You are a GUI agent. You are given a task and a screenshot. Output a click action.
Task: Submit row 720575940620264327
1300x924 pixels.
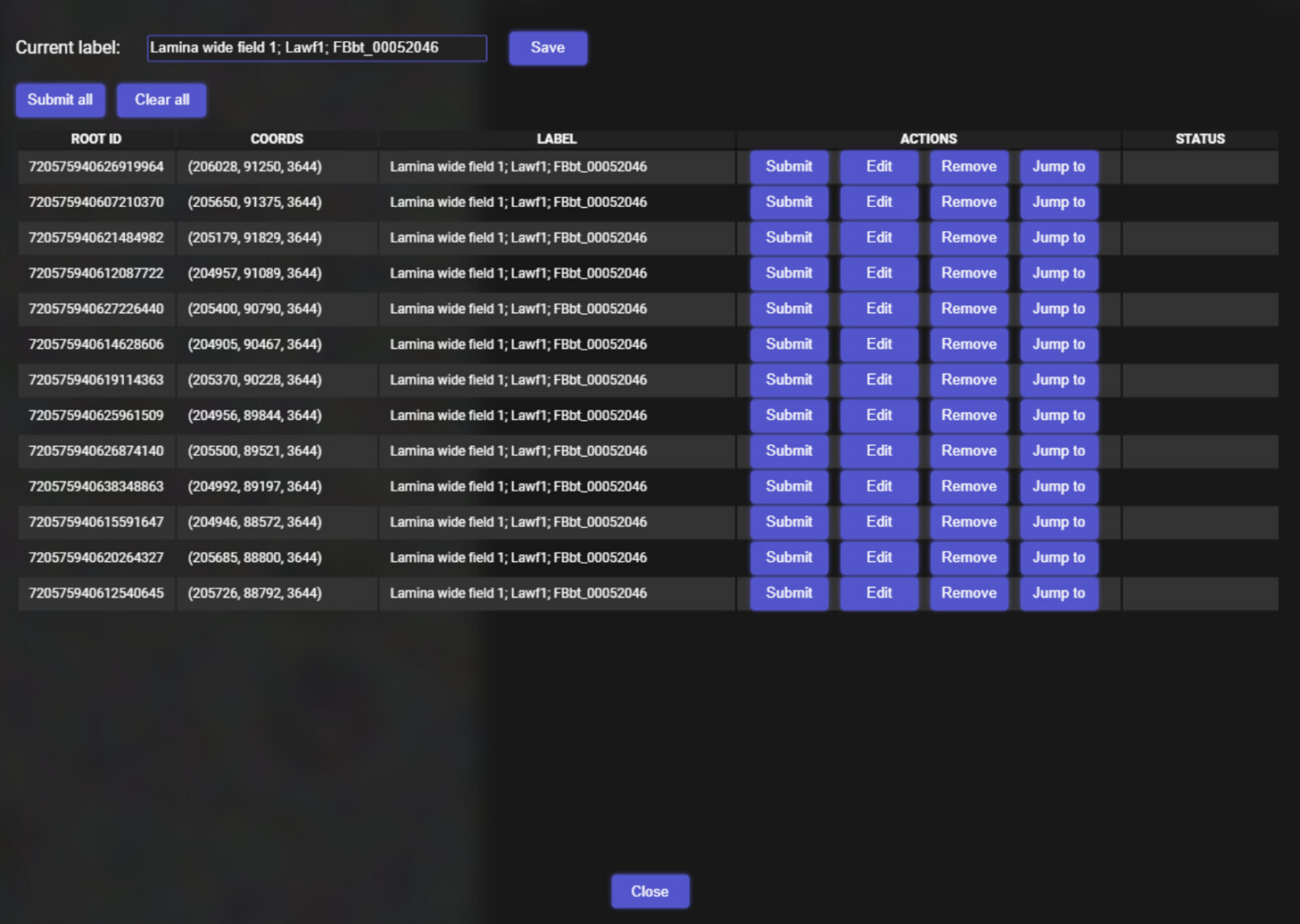789,558
